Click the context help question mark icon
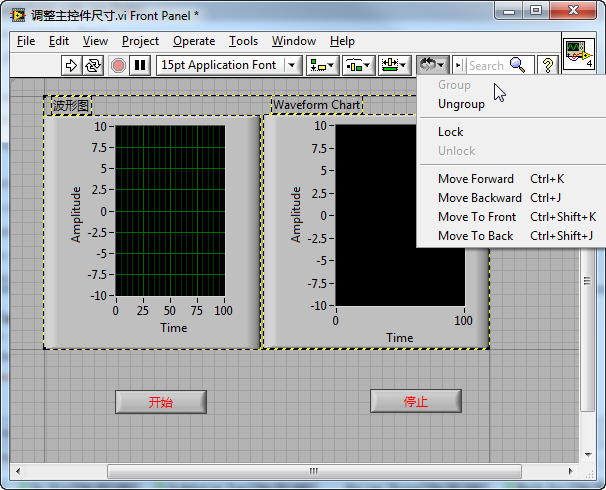This screenshot has height=490, width=606. [x=548, y=65]
